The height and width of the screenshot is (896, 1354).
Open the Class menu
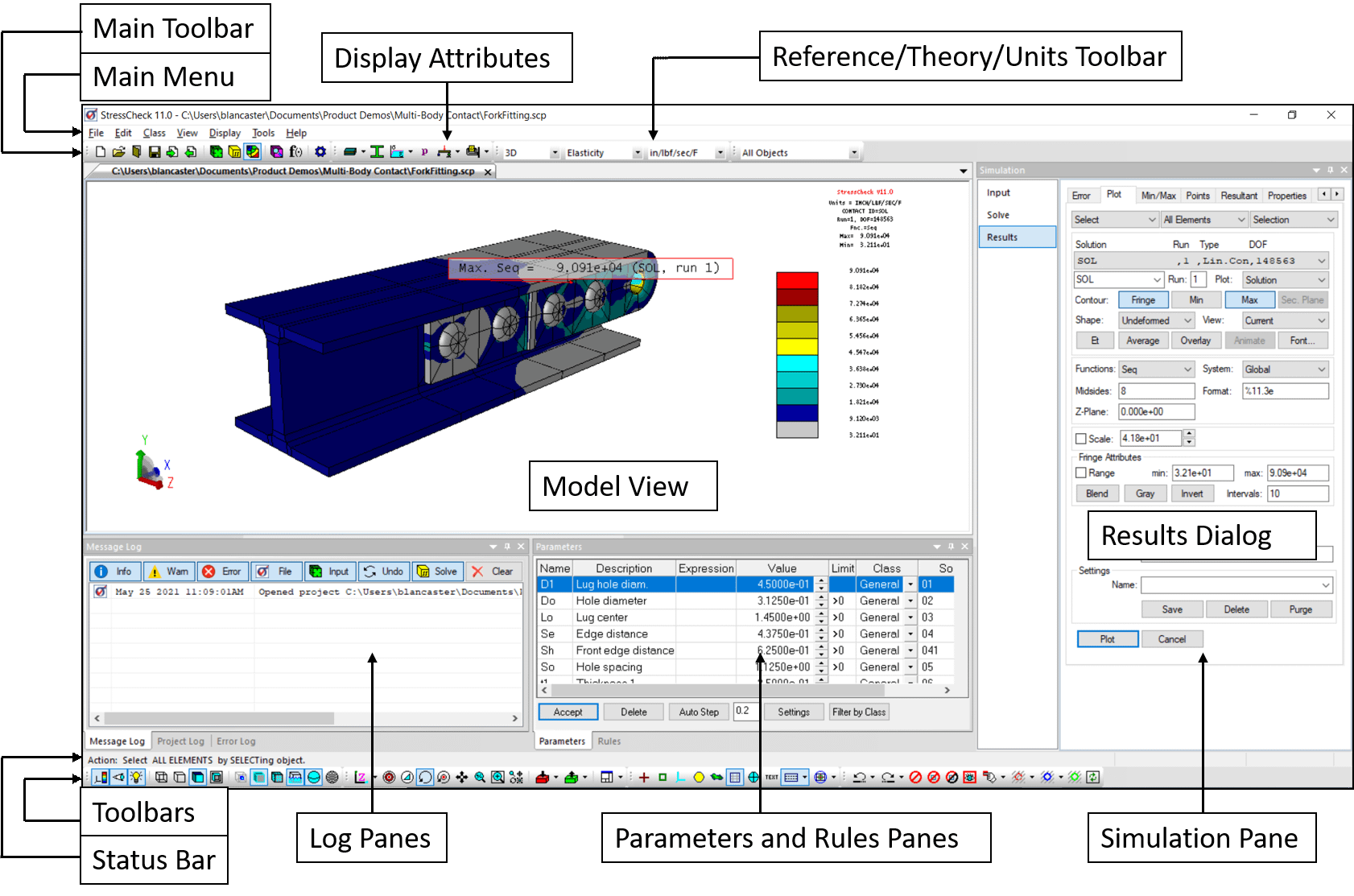pyautogui.click(x=154, y=133)
